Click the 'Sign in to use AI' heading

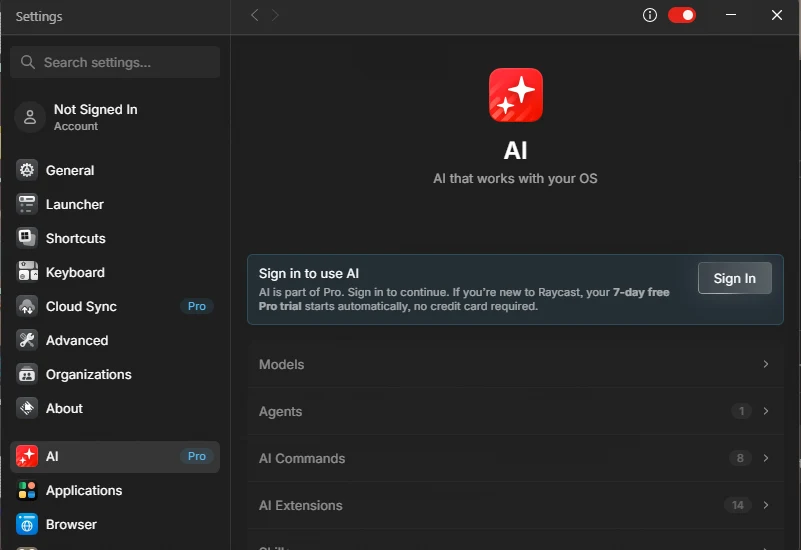pyautogui.click(x=309, y=273)
